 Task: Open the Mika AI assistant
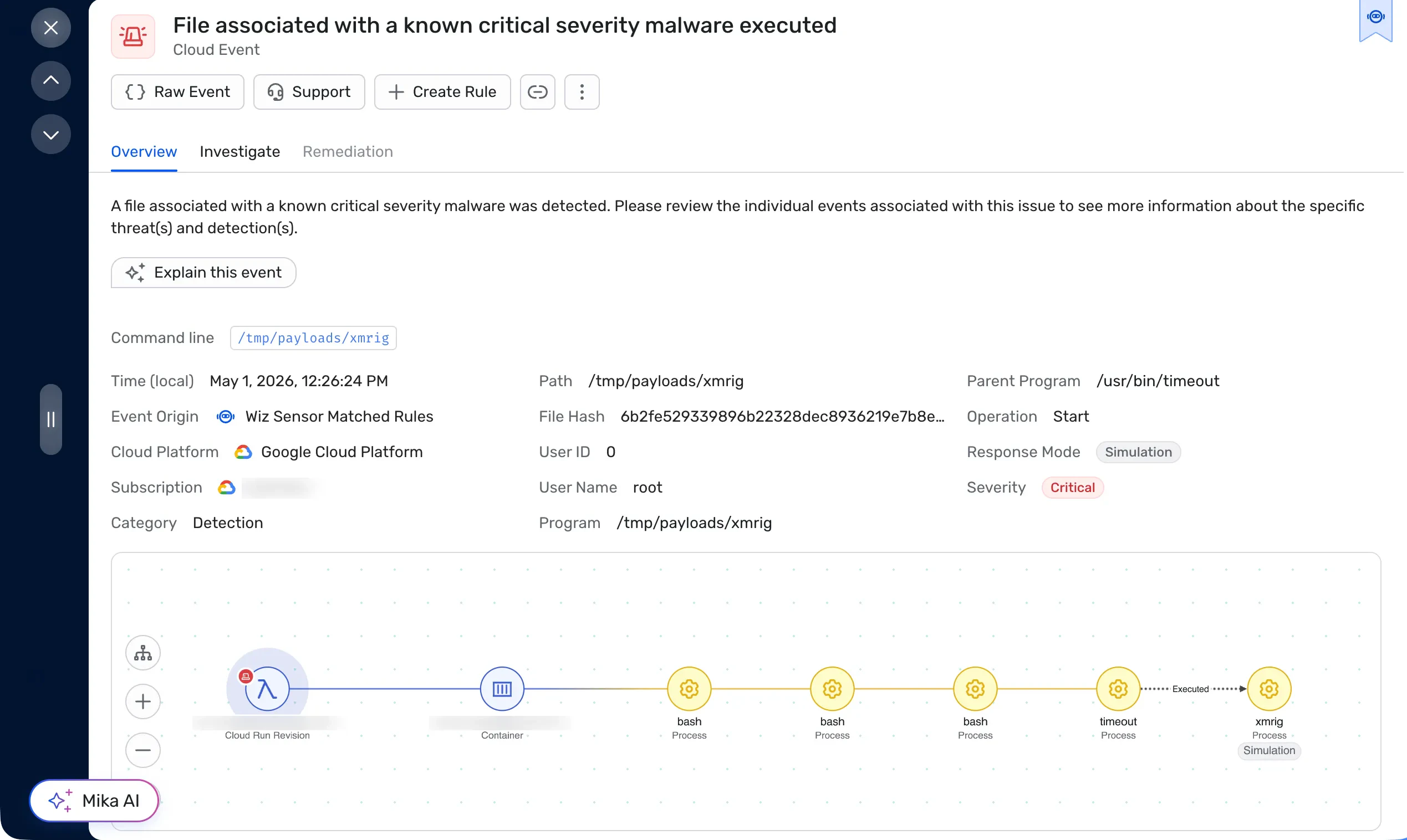point(94,801)
